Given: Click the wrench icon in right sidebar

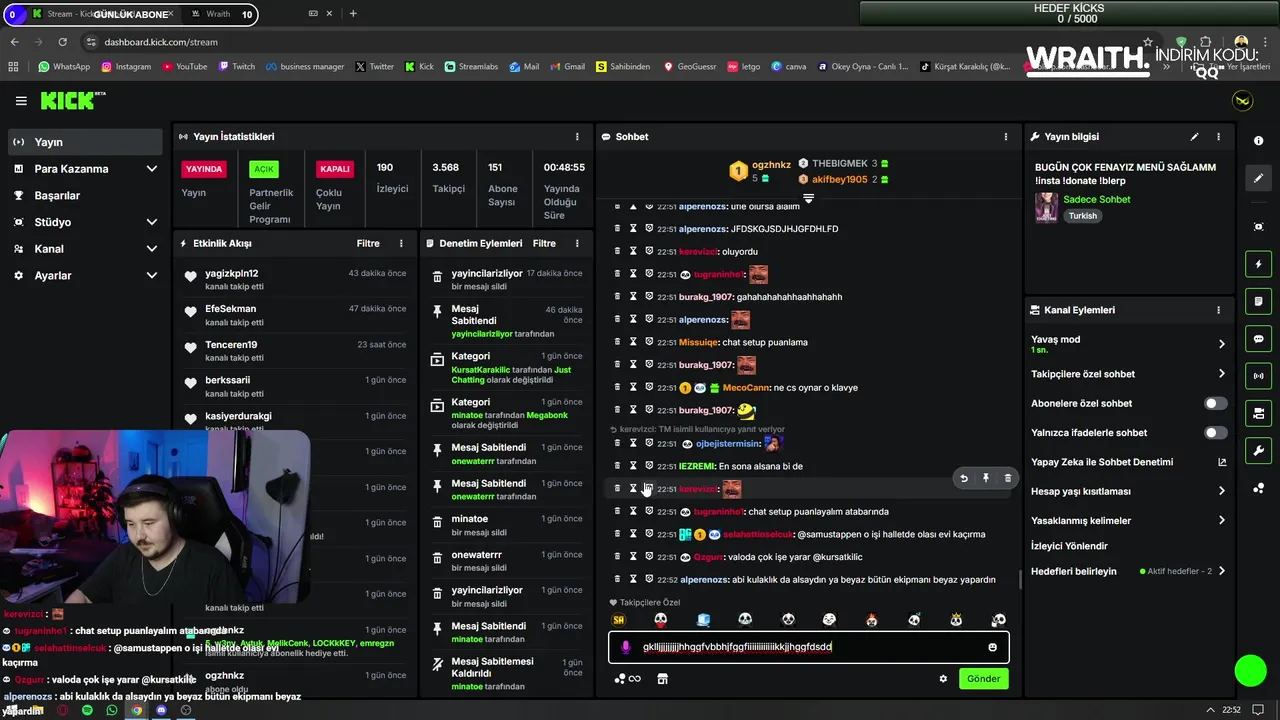Looking at the screenshot, I should click(1258, 450).
